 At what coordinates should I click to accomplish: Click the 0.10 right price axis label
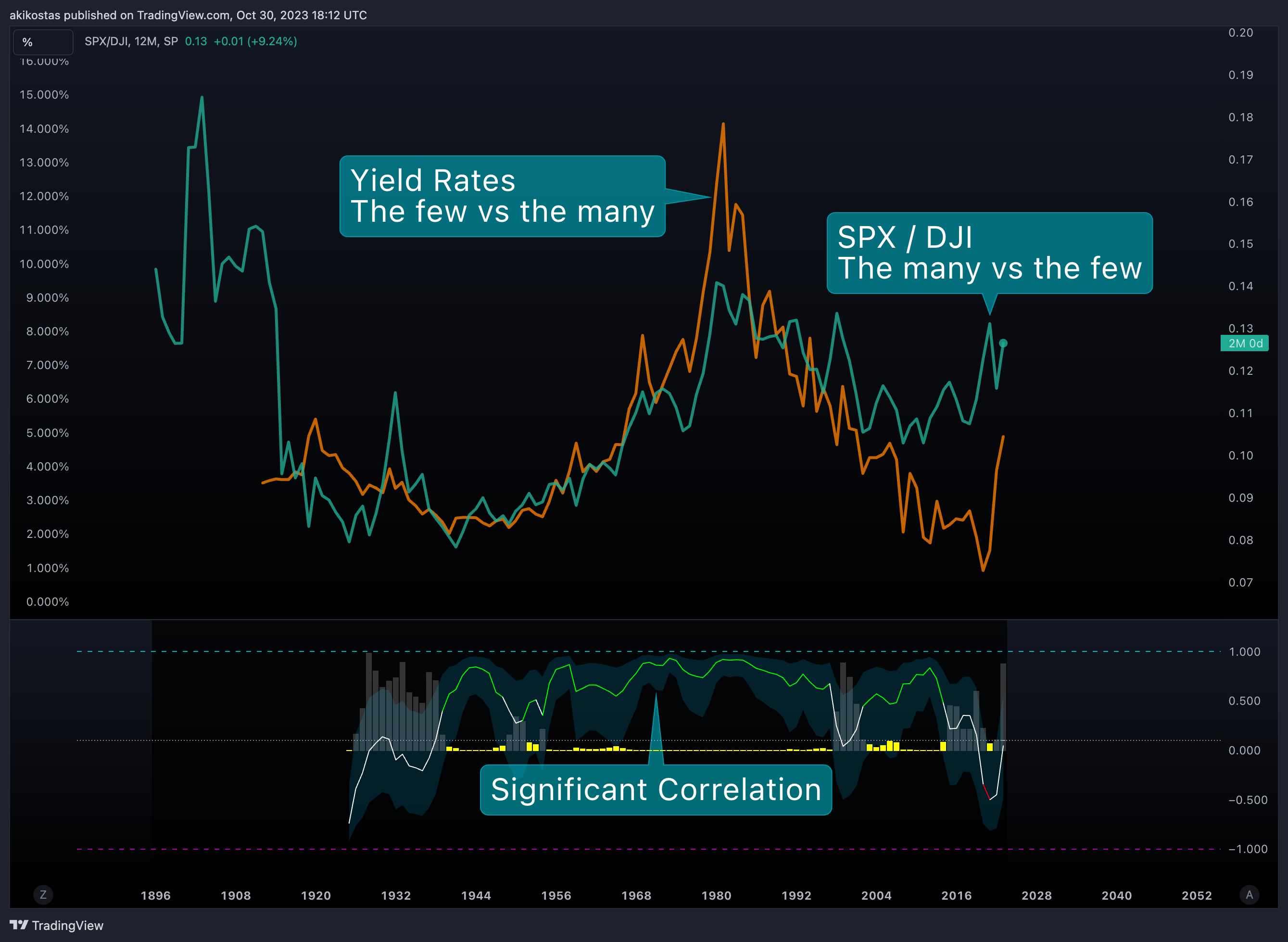pyautogui.click(x=1241, y=456)
